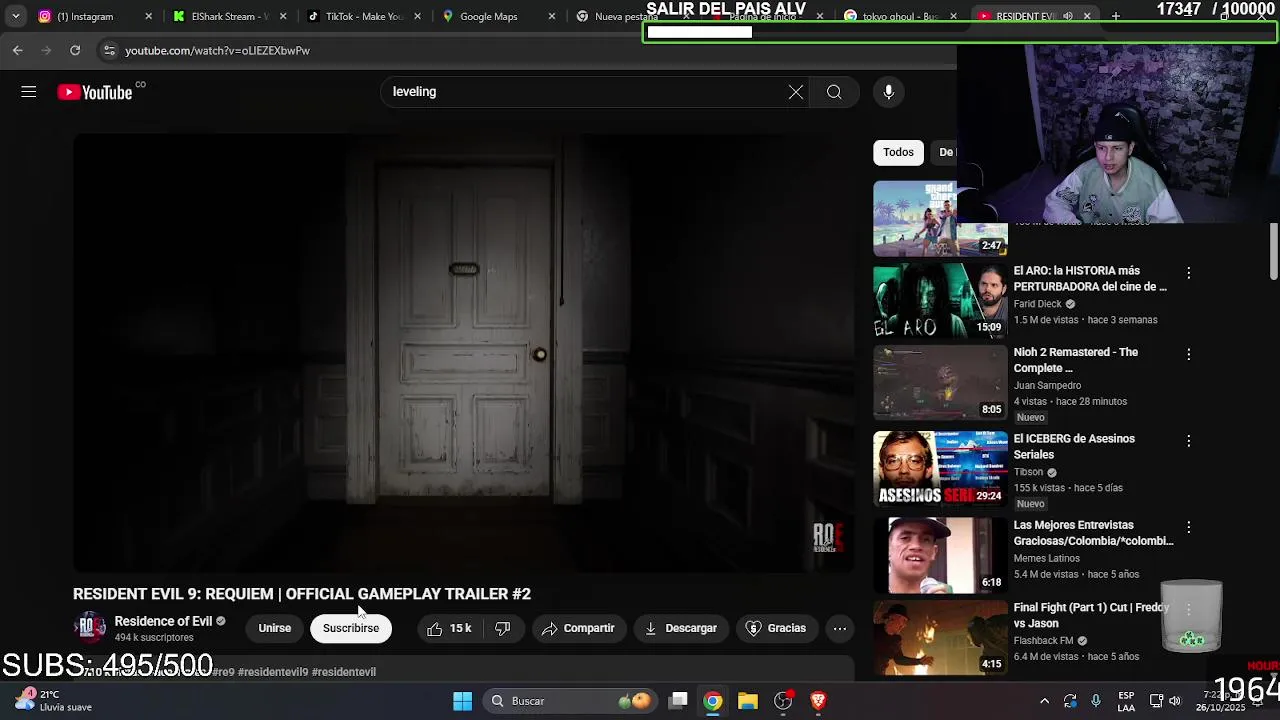This screenshot has height=720, width=1280.
Task: Click the page vertical scrollbar thumb
Action: pos(1274,252)
